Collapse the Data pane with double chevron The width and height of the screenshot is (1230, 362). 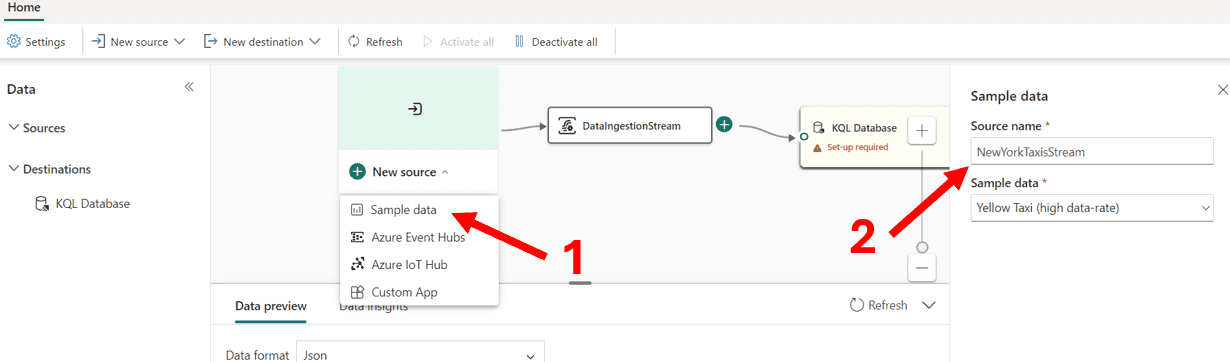189,88
